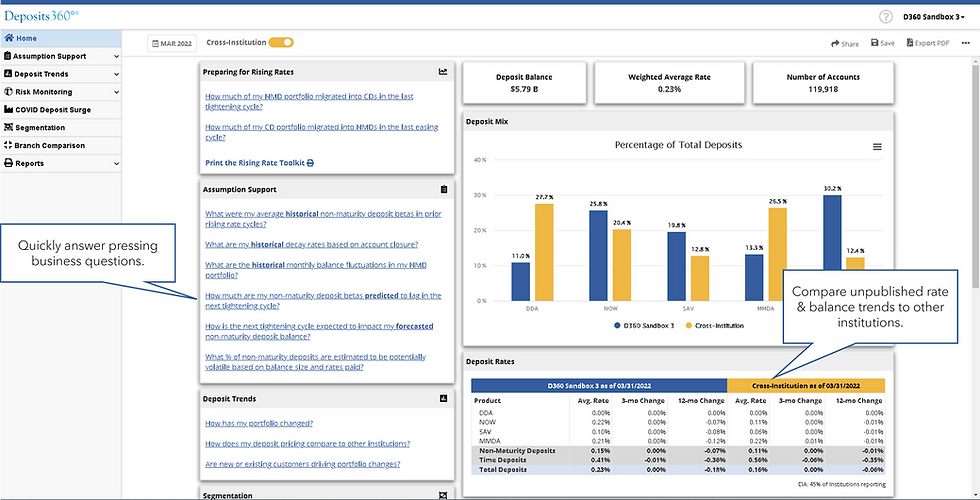Screen dimensions: 980x500
Task: Click the blue DDA bar at 11.0%
Action: [521, 281]
